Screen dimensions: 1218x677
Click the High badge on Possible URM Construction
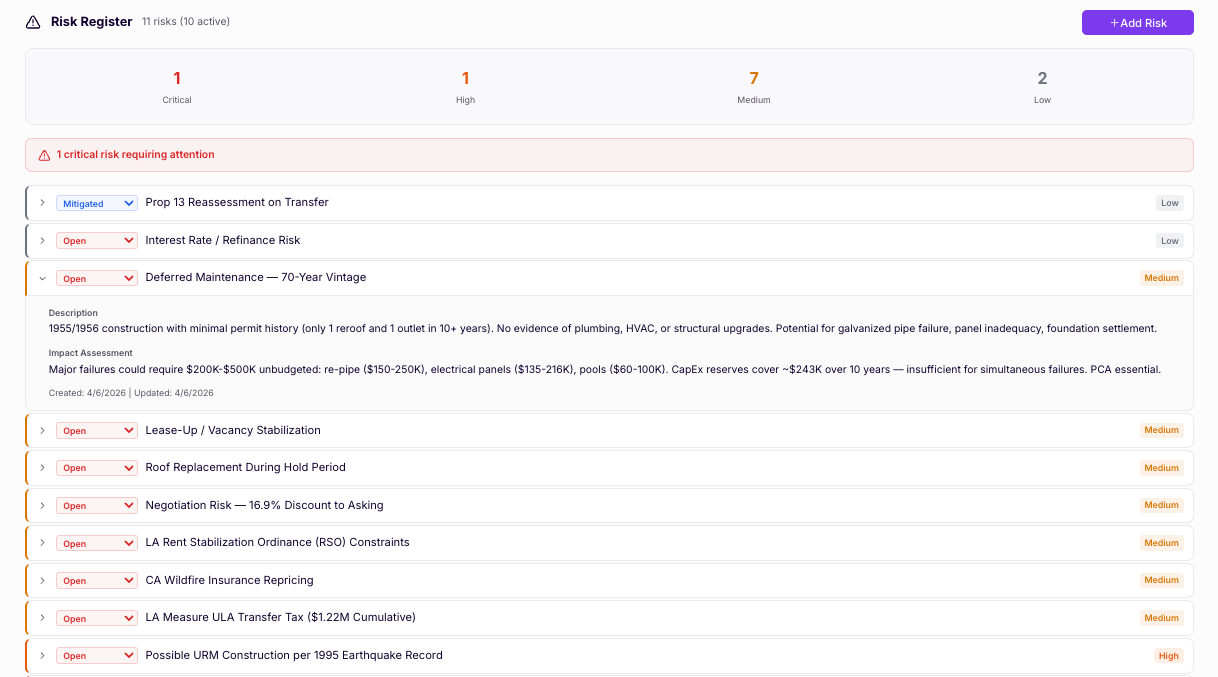point(1168,656)
